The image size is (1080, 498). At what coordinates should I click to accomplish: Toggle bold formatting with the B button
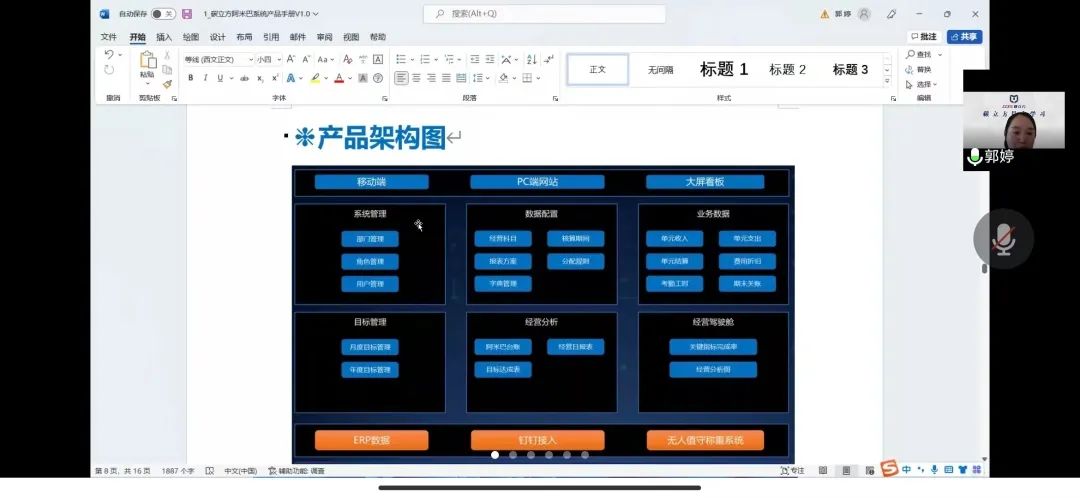point(191,78)
